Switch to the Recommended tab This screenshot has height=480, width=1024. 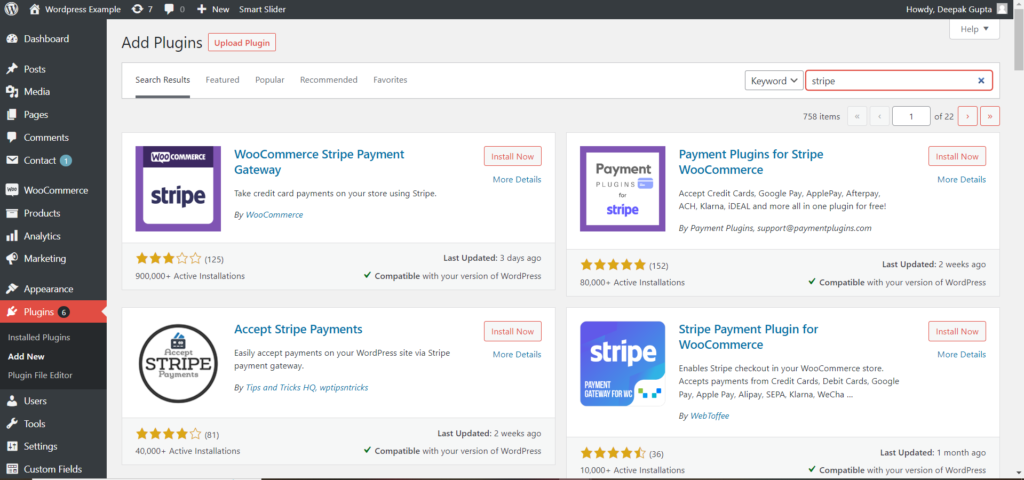point(328,80)
